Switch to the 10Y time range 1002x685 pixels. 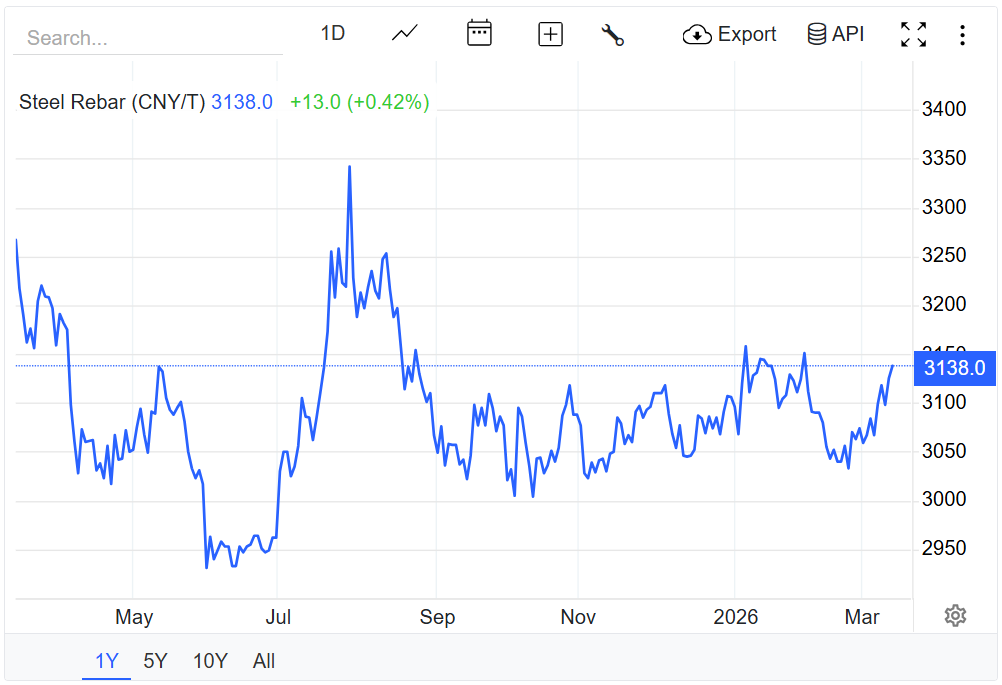click(210, 661)
